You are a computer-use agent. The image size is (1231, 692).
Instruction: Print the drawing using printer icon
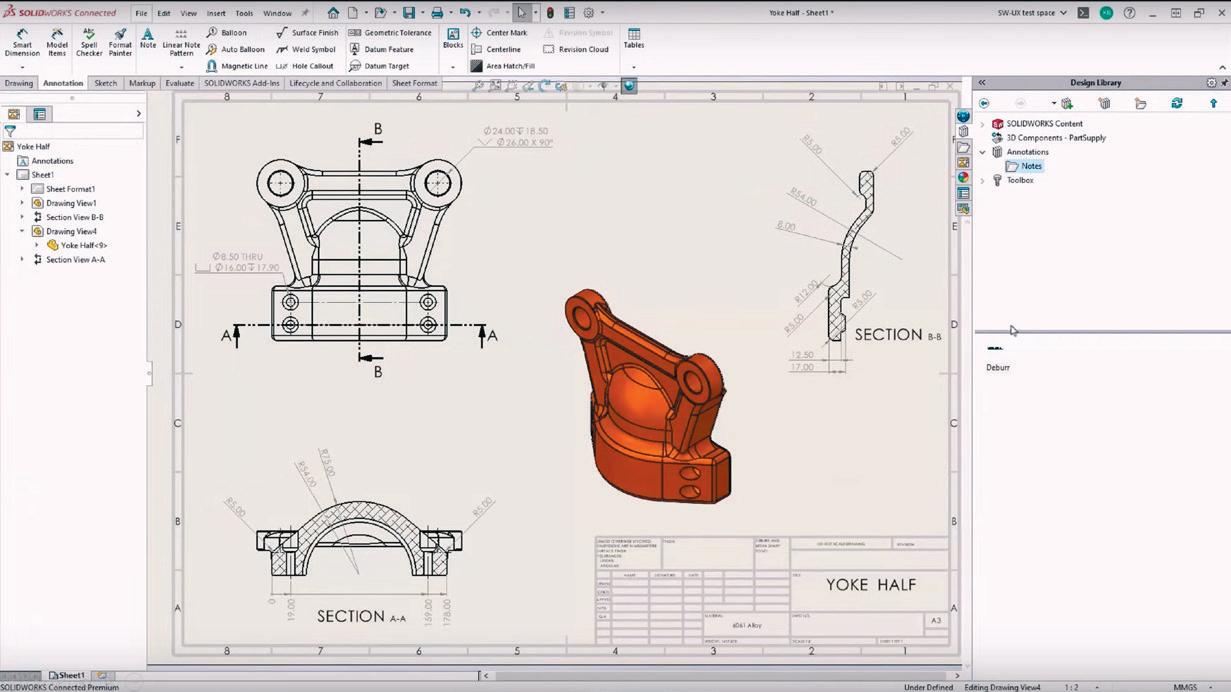click(x=437, y=13)
